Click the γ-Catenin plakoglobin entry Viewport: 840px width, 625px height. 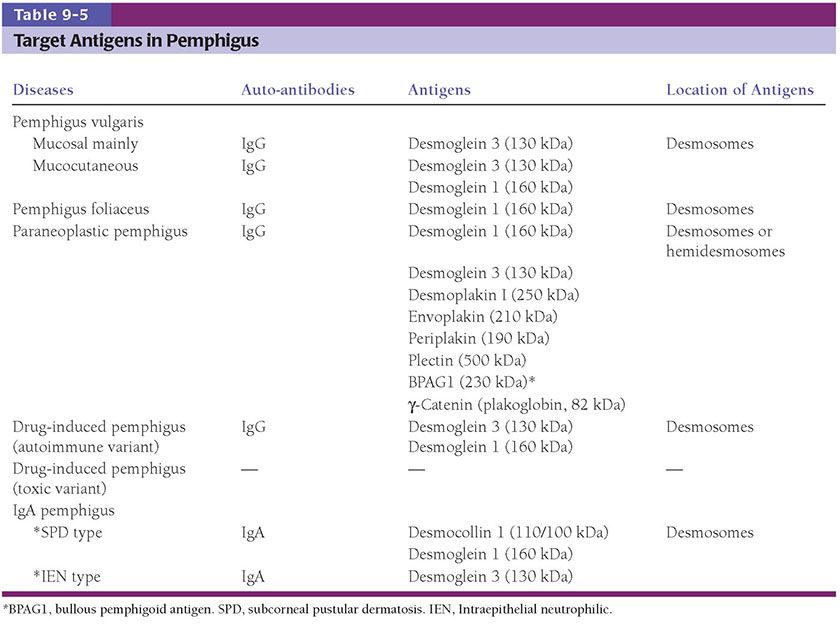516,404
